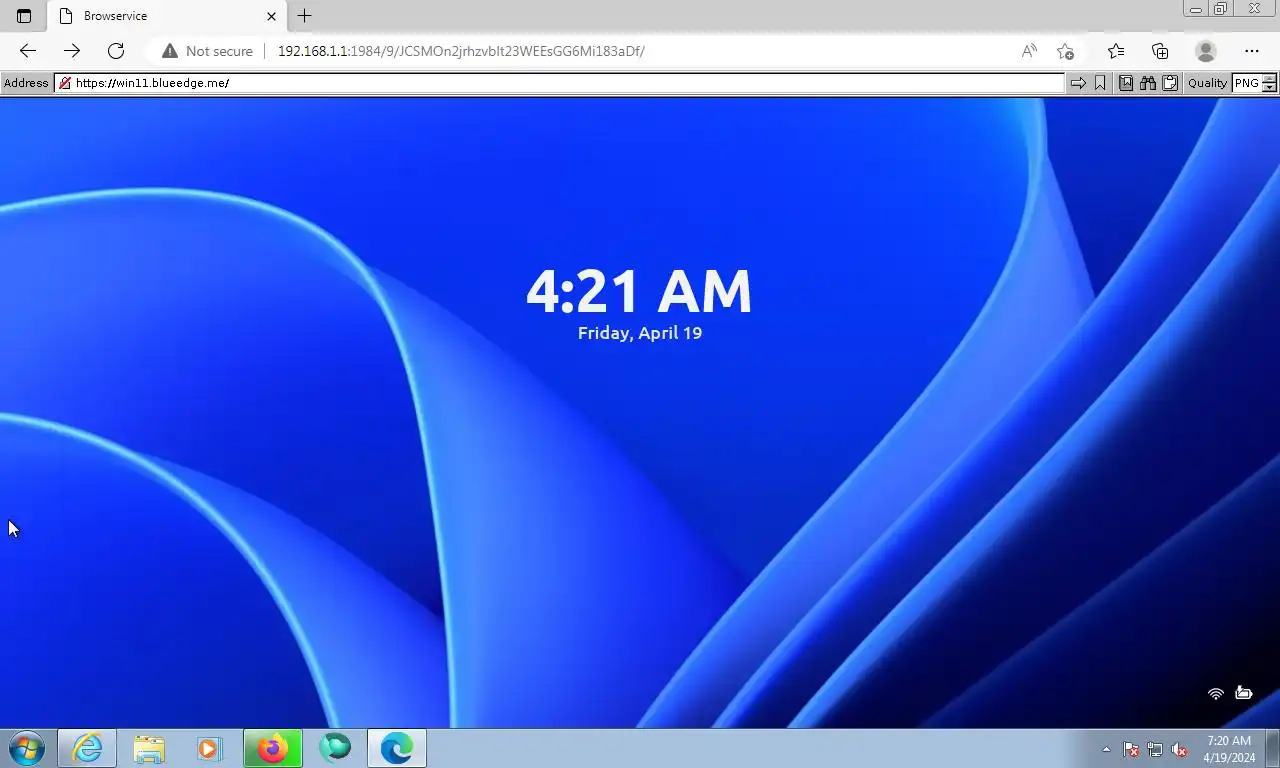Open the green sphere app in taskbar
The width and height of the screenshot is (1280, 768).
335,748
